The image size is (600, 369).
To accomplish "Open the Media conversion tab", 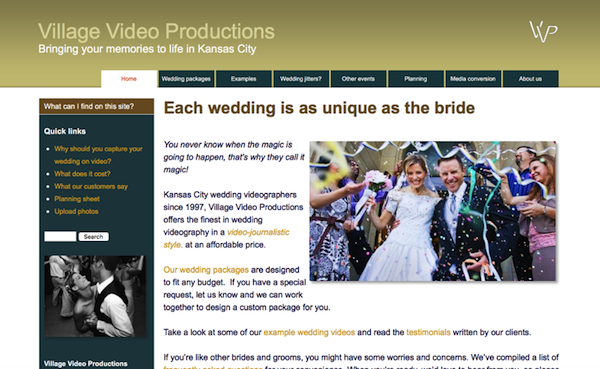I will tap(473, 79).
